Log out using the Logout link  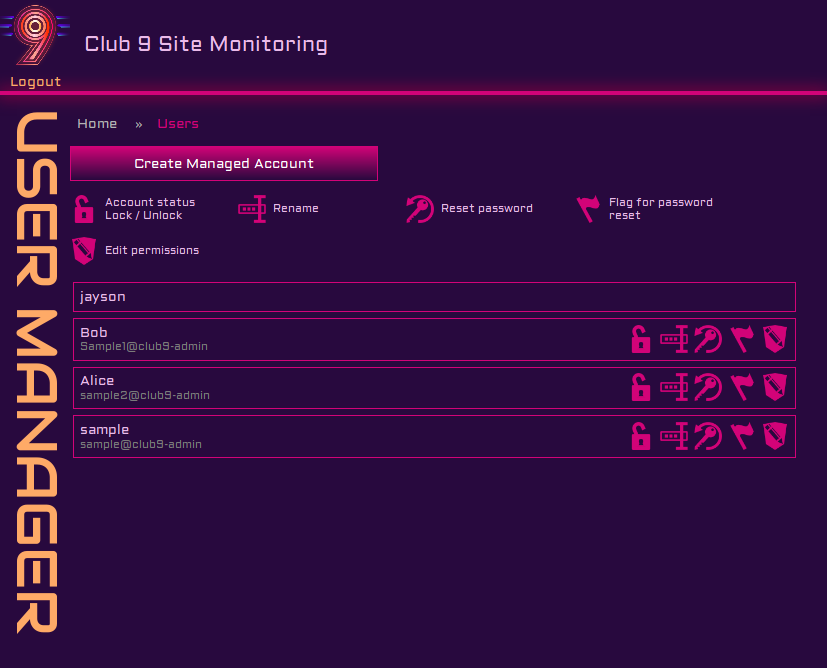(36, 82)
